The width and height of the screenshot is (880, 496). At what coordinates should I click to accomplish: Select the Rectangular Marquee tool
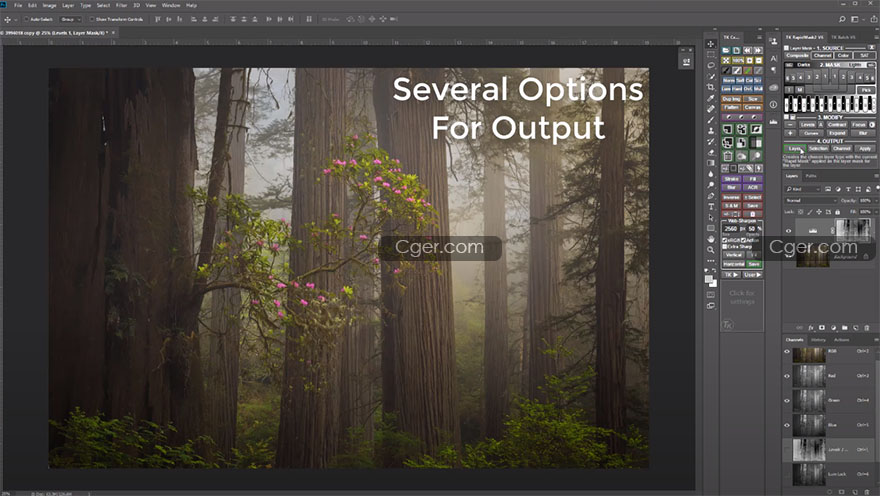pyautogui.click(x=711, y=54)
